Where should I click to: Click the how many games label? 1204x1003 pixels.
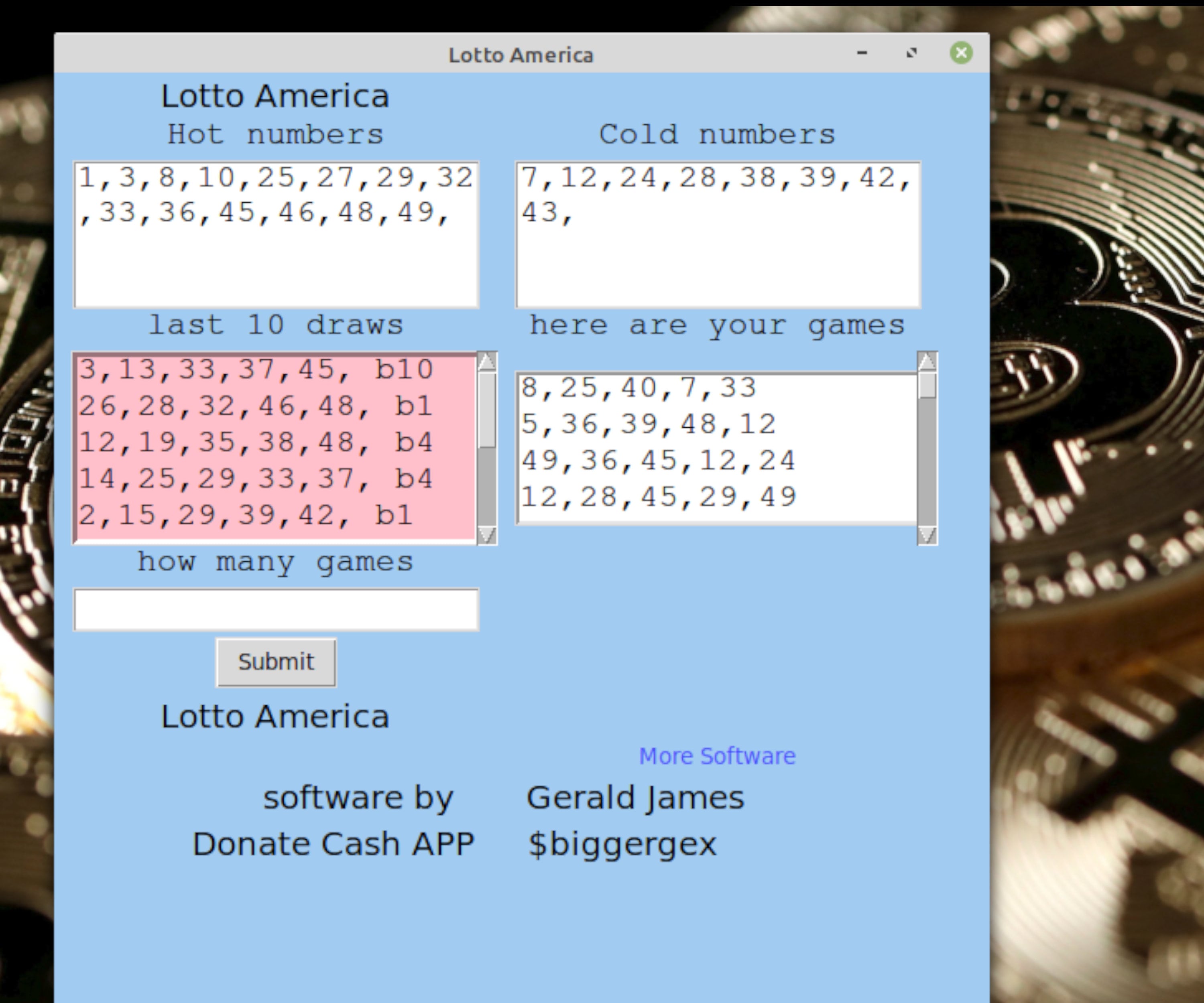tap(276, 562)
